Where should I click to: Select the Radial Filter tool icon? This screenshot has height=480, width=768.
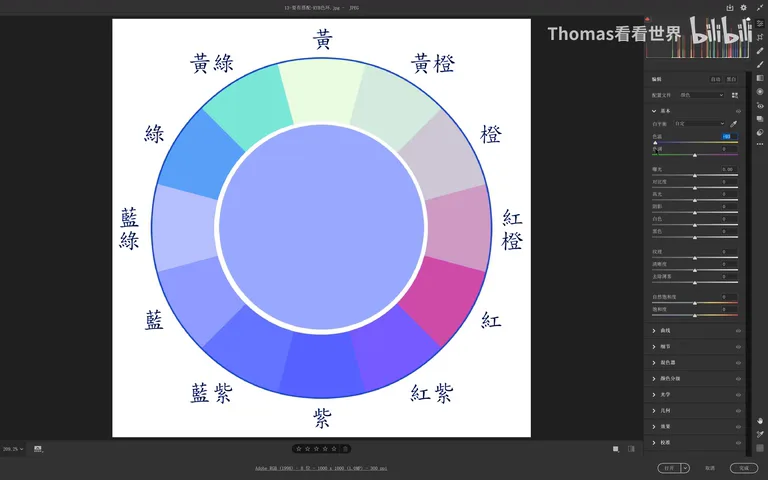pos(760,92)
